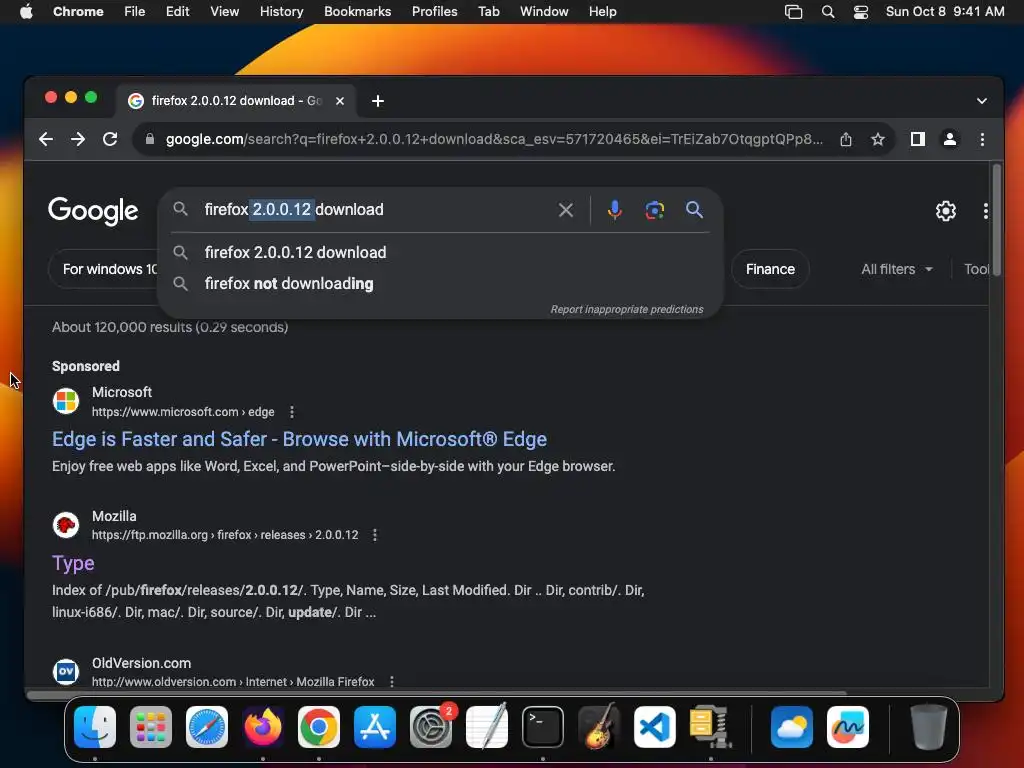Open App Store from the Dock
1024x768 pixels.
pos(375,727)
